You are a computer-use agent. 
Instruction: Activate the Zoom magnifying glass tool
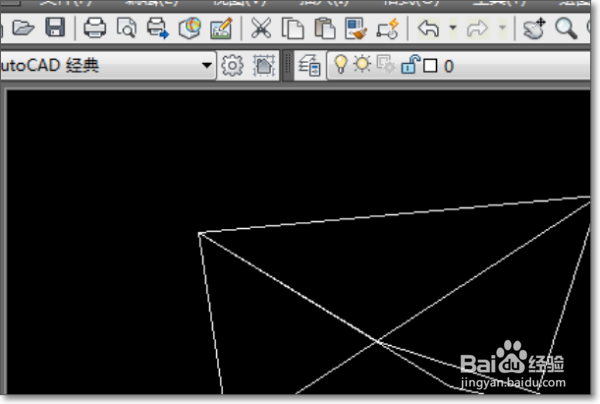point(566,28)
